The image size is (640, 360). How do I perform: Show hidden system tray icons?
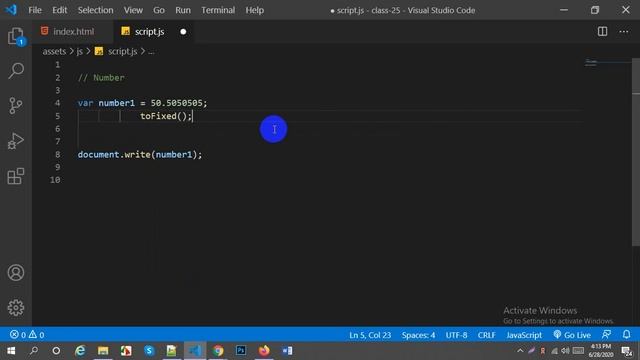[x=520, y=351]
